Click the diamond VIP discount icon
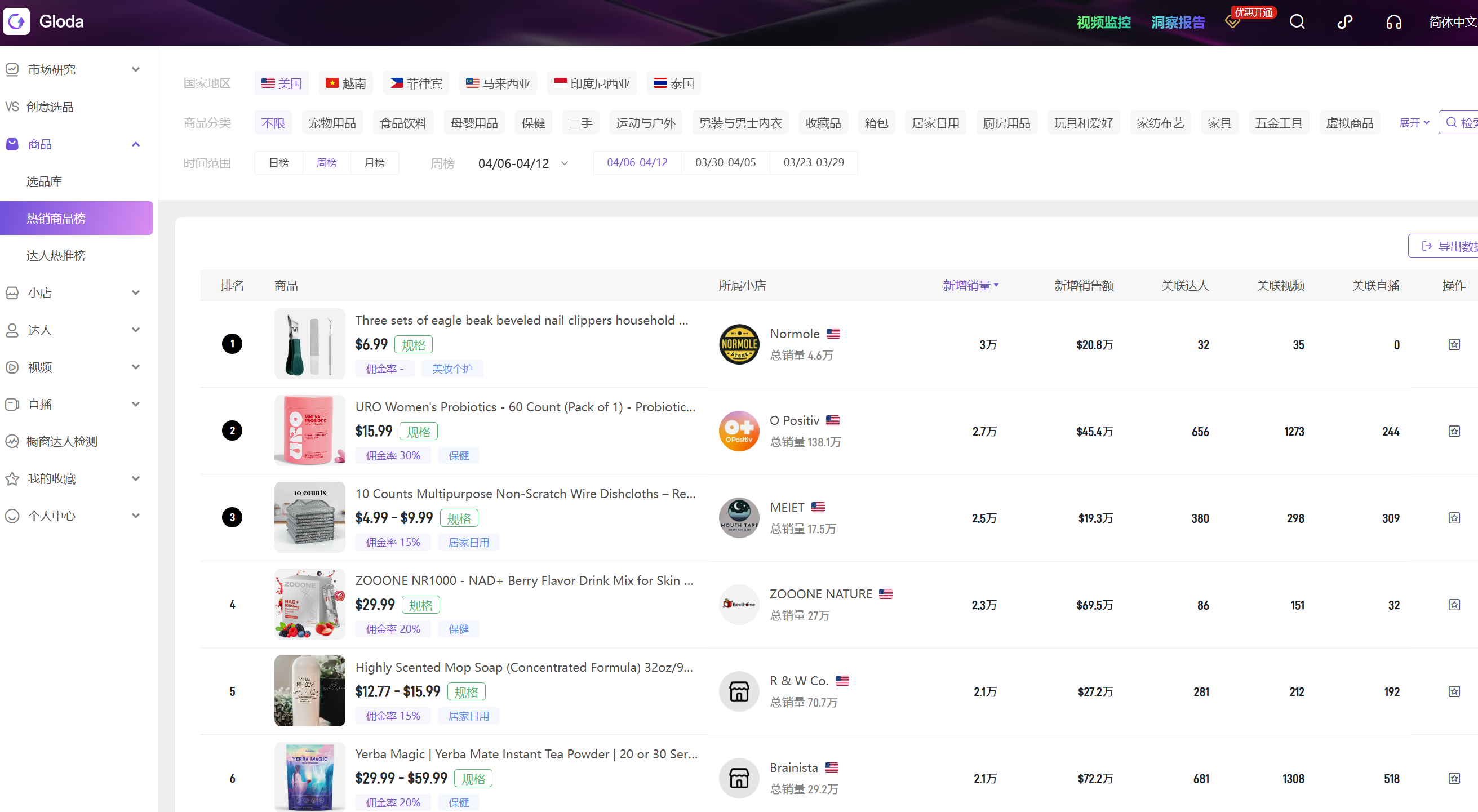 [x=1232, y=23]
